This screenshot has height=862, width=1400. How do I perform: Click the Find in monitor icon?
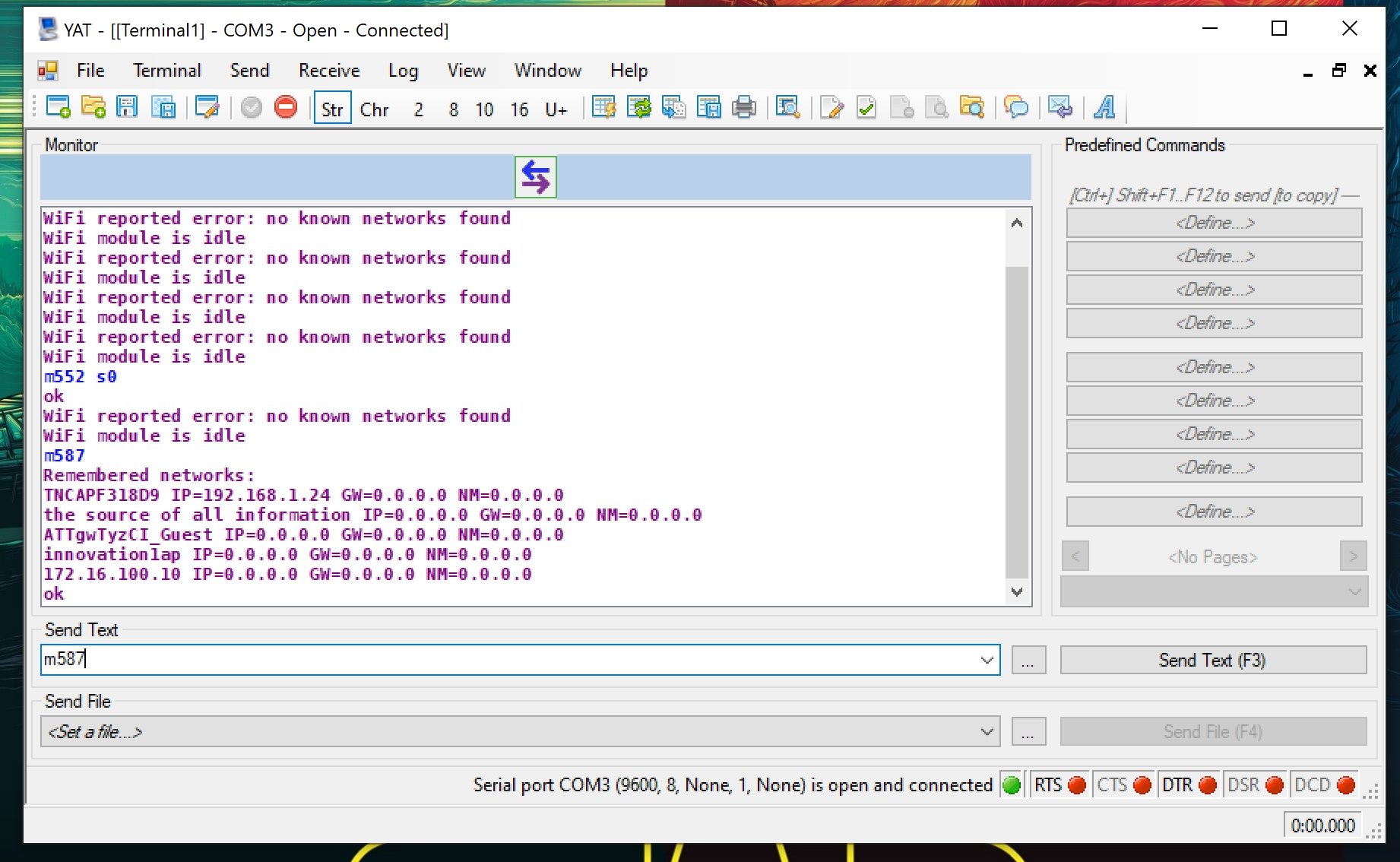[788, 108]
